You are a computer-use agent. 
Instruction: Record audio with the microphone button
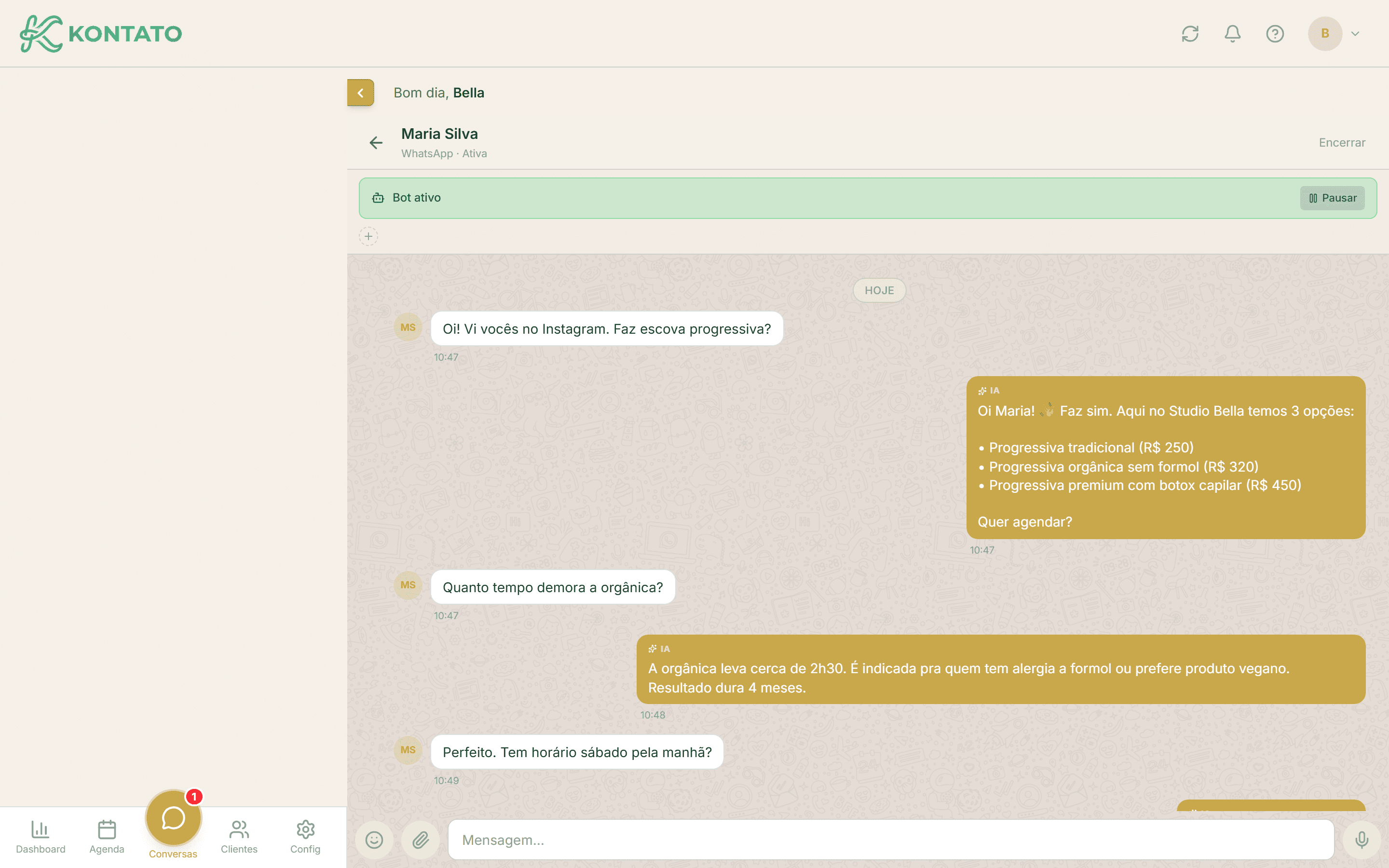coord(1362,840)
